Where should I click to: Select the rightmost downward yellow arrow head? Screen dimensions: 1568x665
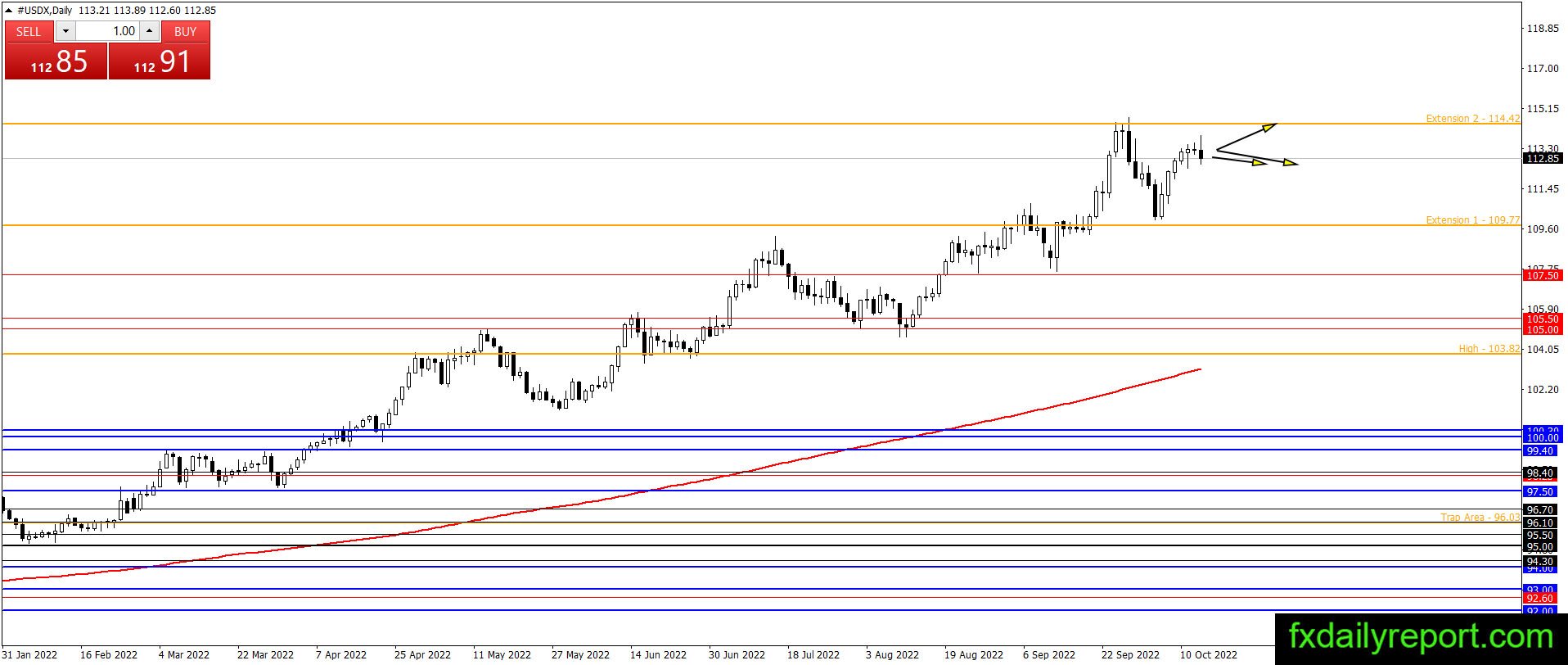1291,163
